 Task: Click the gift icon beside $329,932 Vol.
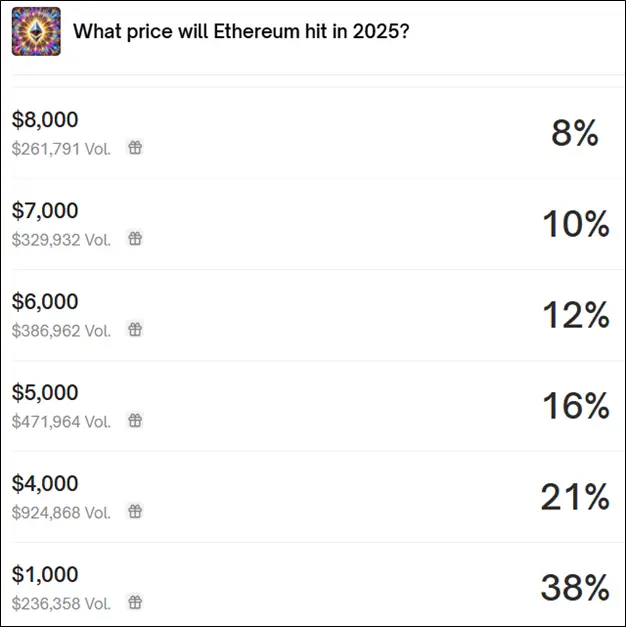pos(135,238)
